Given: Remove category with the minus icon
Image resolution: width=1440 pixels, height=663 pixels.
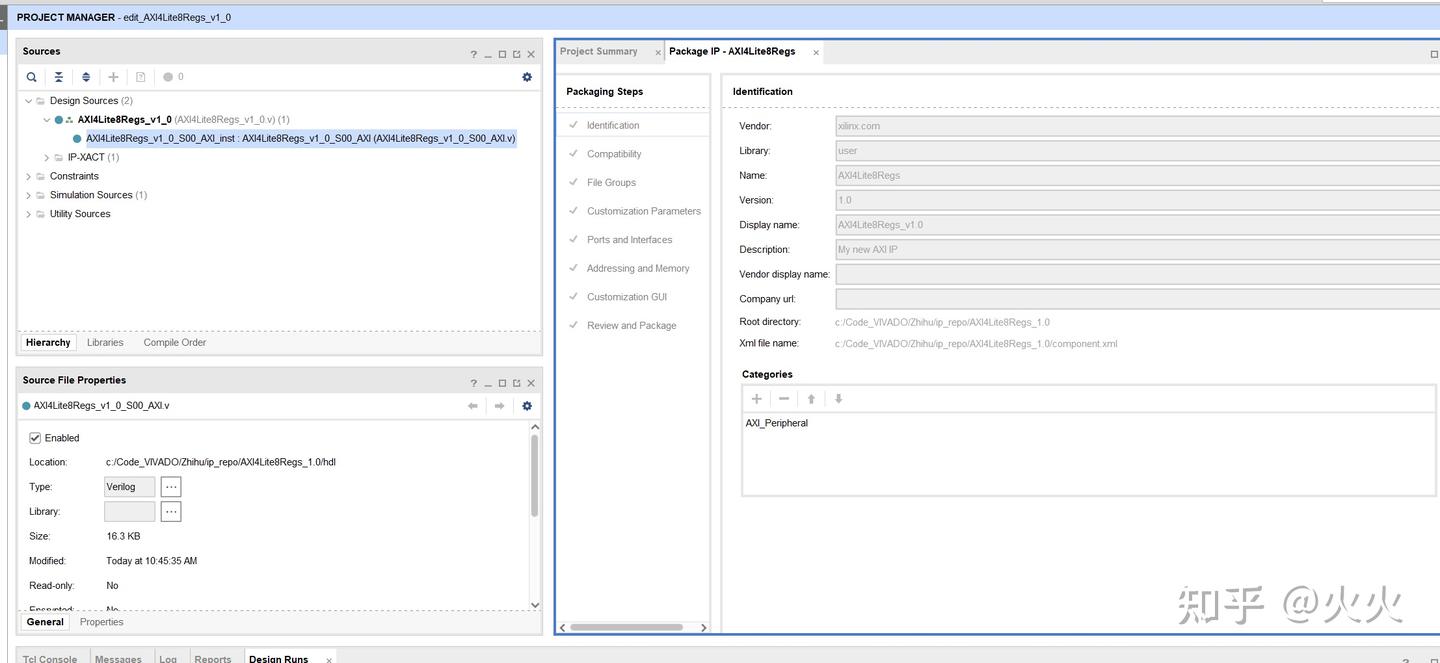Looking at the screenshot, I should pos(784,399).
